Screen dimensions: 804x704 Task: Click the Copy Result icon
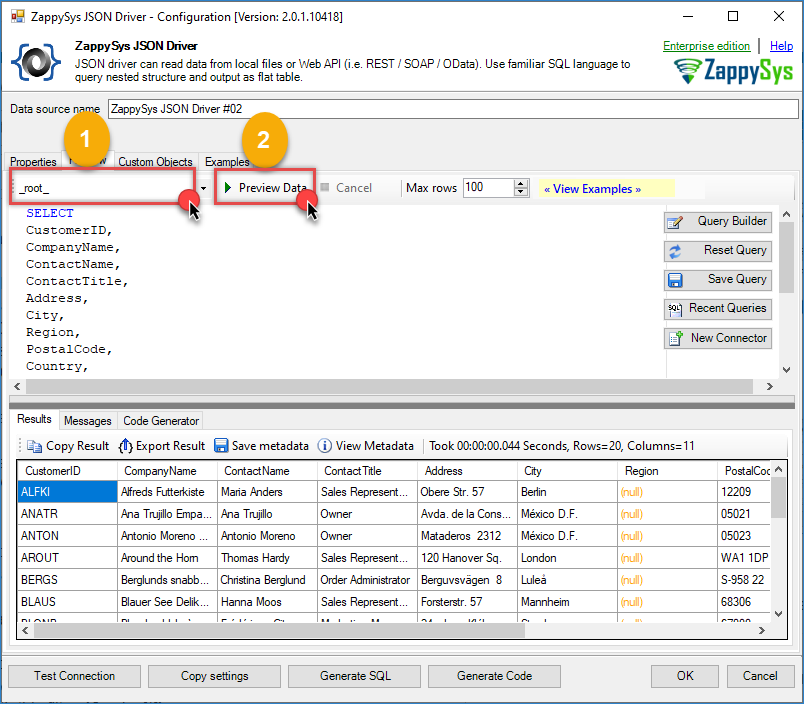pos(34,446)
